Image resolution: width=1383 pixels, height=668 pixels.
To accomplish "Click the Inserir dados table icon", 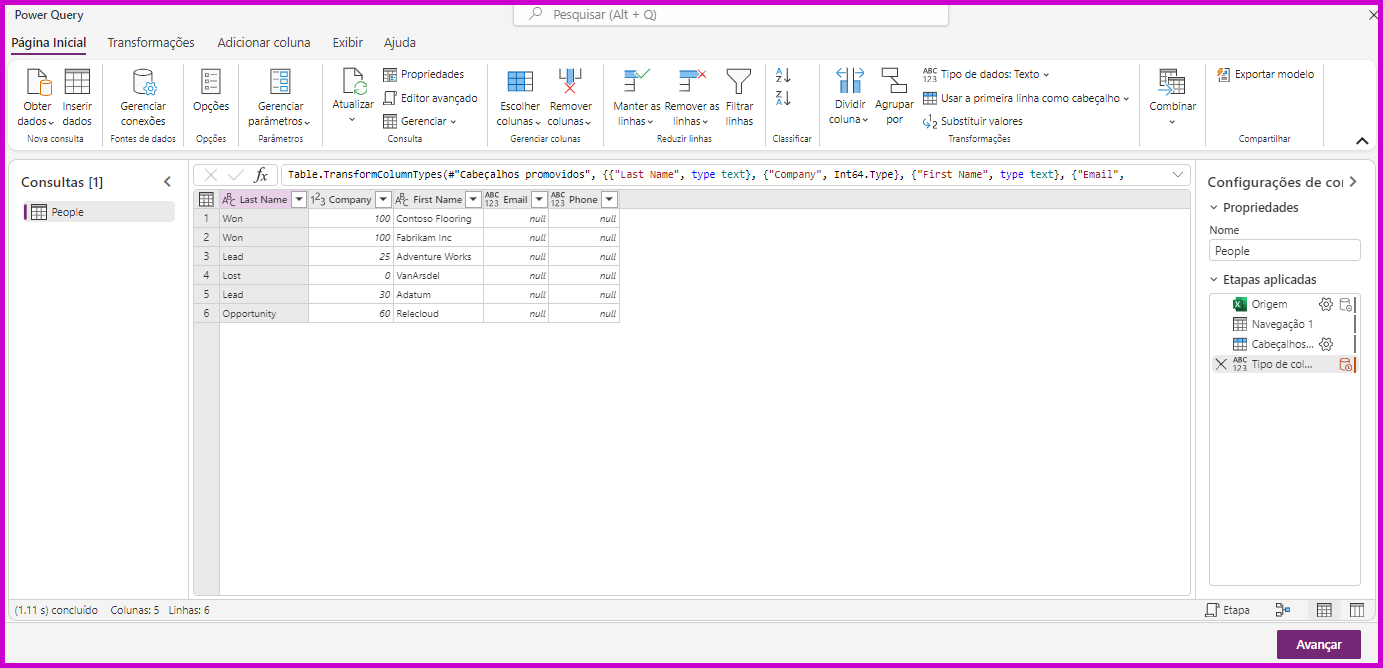I will click(77, 82).
